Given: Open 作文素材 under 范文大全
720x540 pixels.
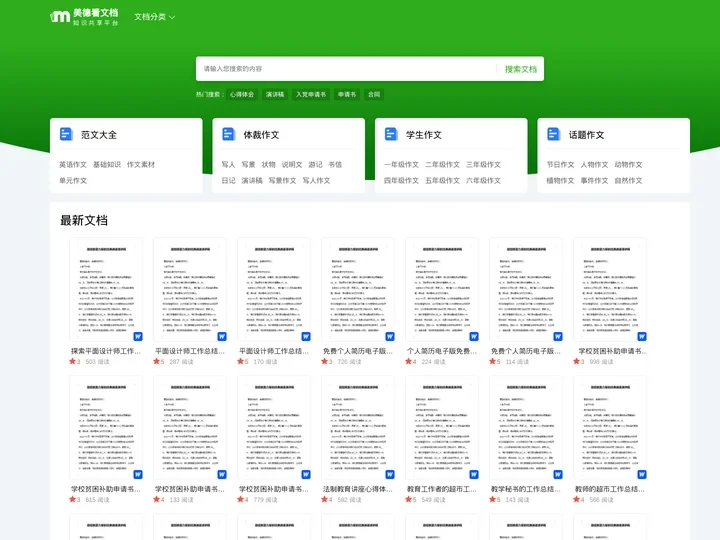Looking at the screenshot, I should pos(141,164).
